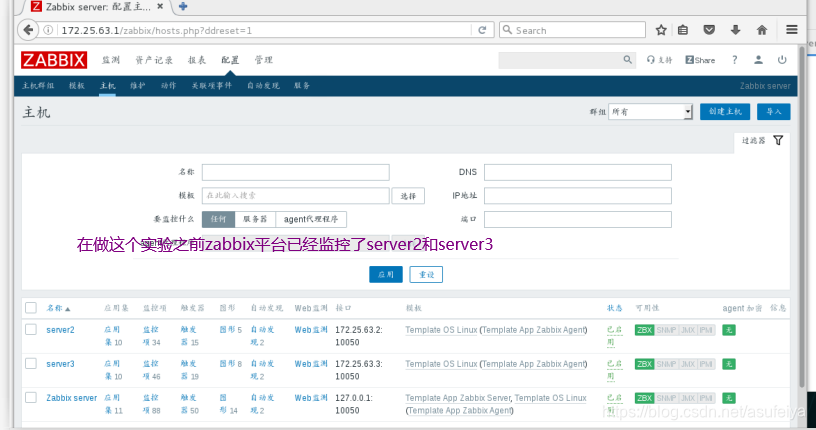Open Zabbix help question mark
Viewport: 816px width, 430px height.
tap(734, 60)
